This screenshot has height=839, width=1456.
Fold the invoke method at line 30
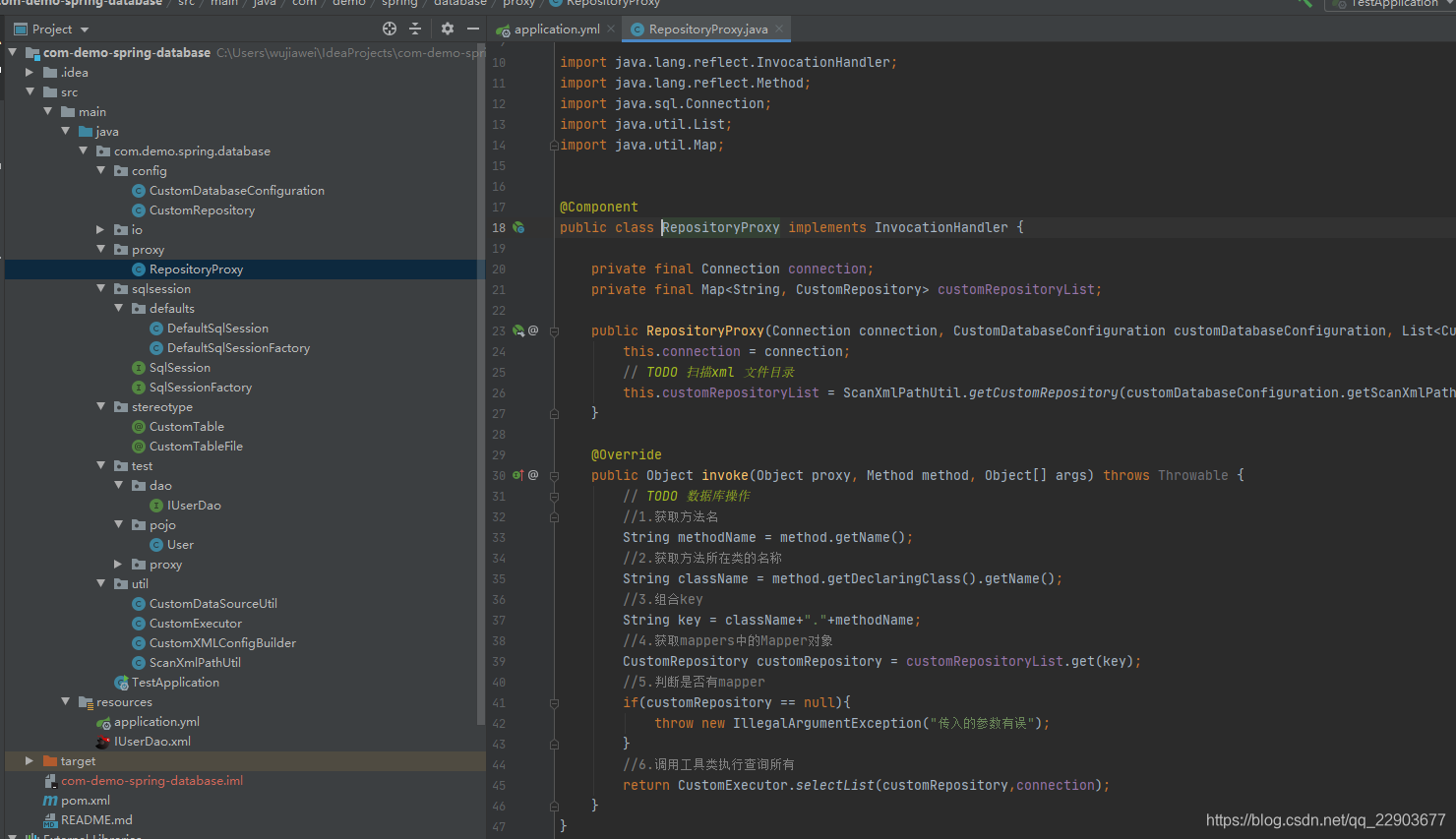(x=554, y=476)
